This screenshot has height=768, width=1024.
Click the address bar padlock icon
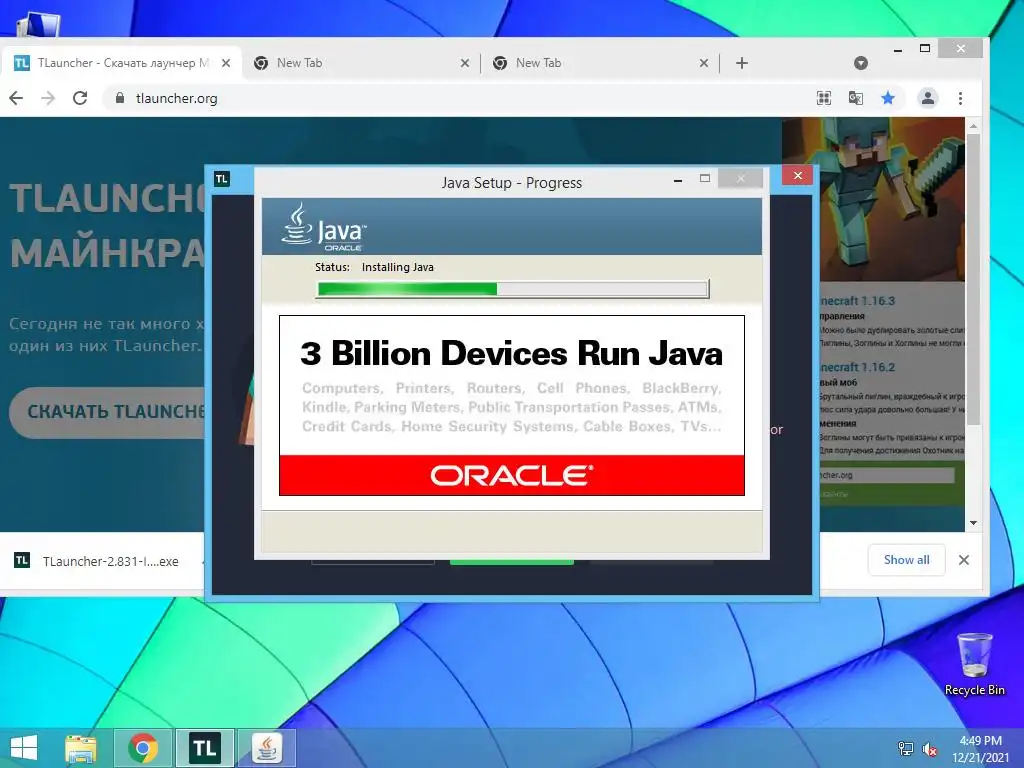pos(120,98)
